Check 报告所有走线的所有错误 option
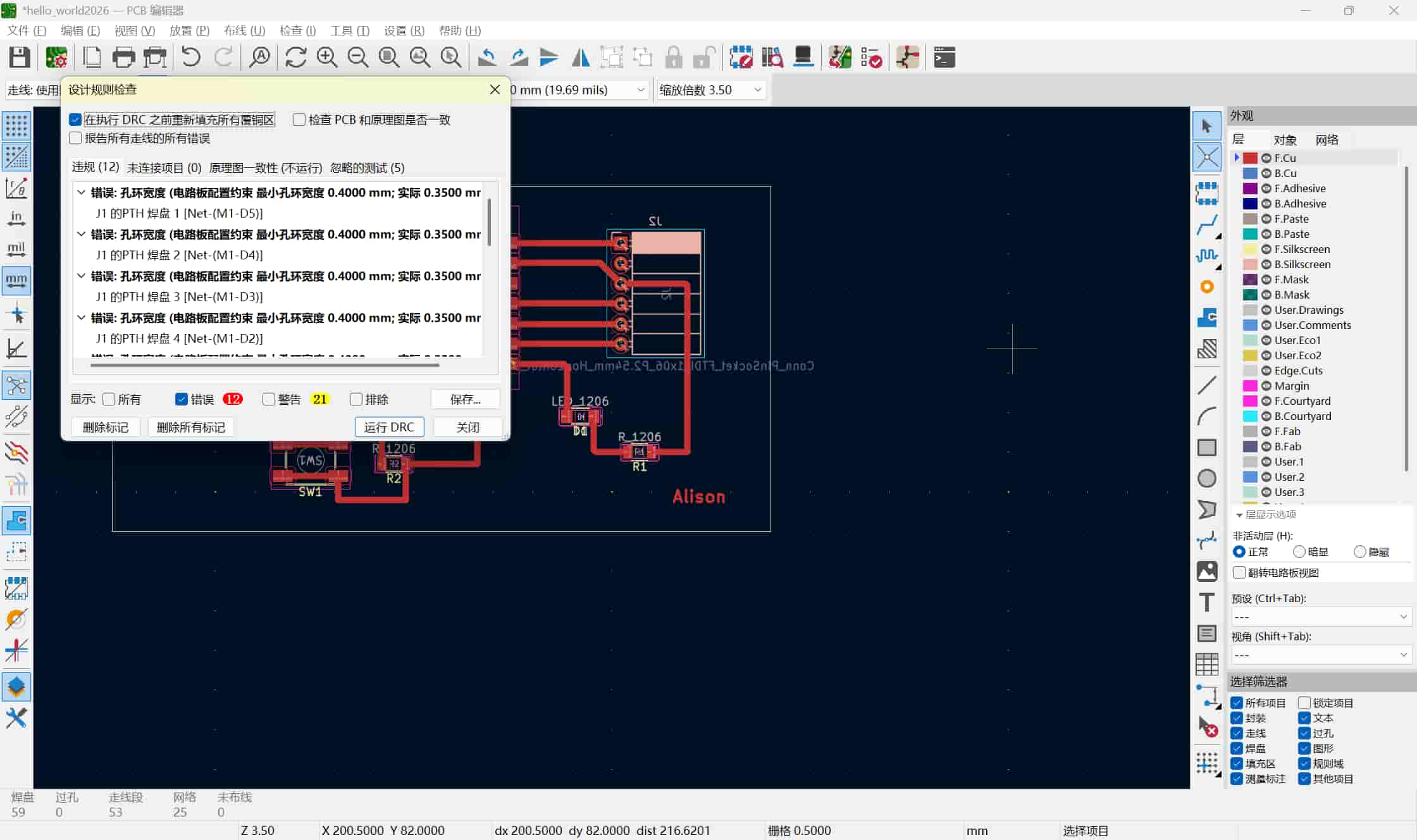The width and height of the screenshot is (1417, 840). pos(75,138)
